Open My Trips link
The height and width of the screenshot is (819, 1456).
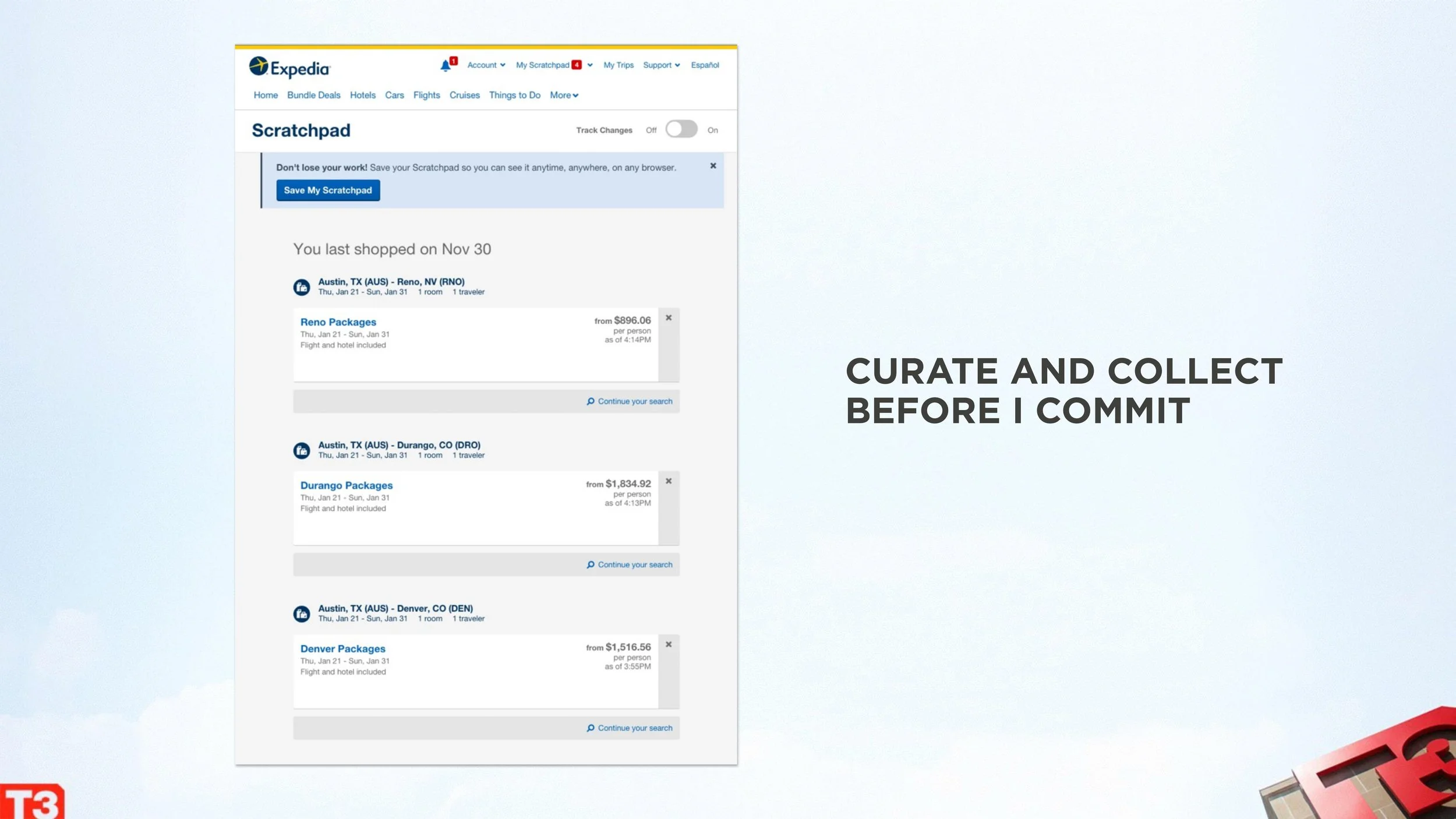click(x=619, y=65)
